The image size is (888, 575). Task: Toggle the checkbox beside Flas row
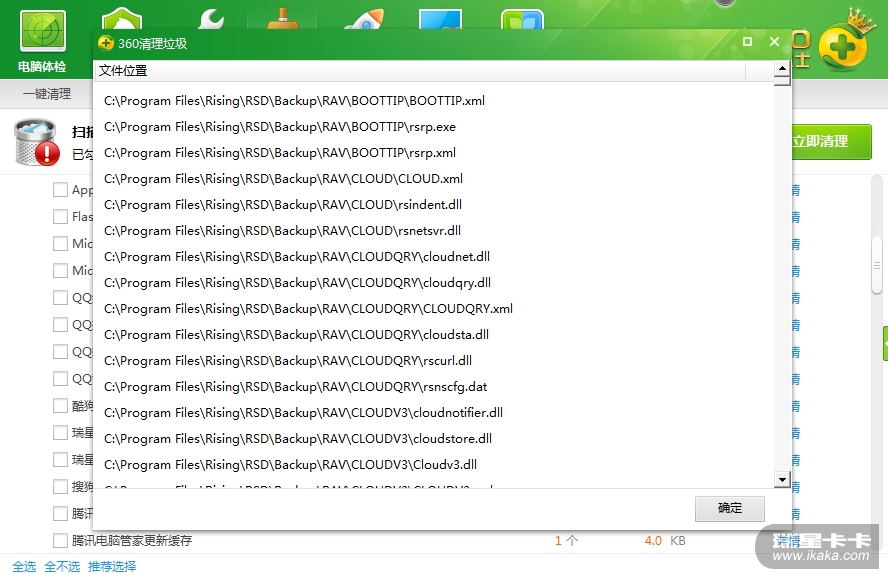point(60,216)
